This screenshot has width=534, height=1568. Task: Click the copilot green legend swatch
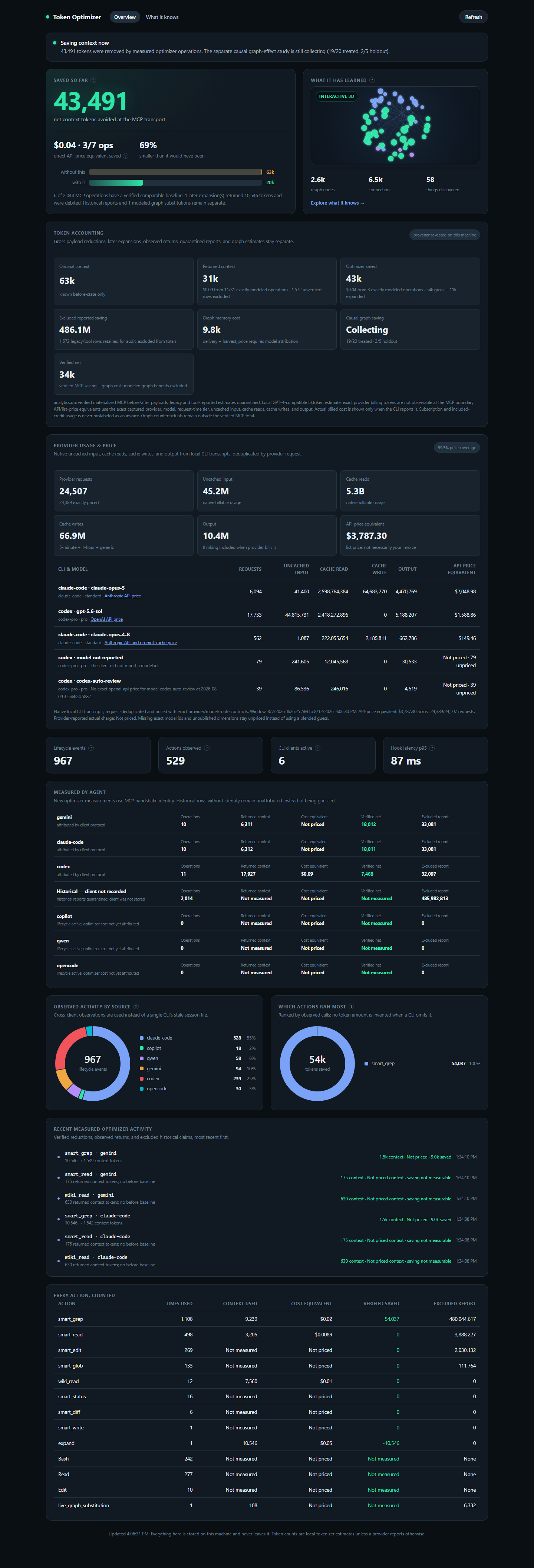pyautogui.click(x=142, y=1048)
